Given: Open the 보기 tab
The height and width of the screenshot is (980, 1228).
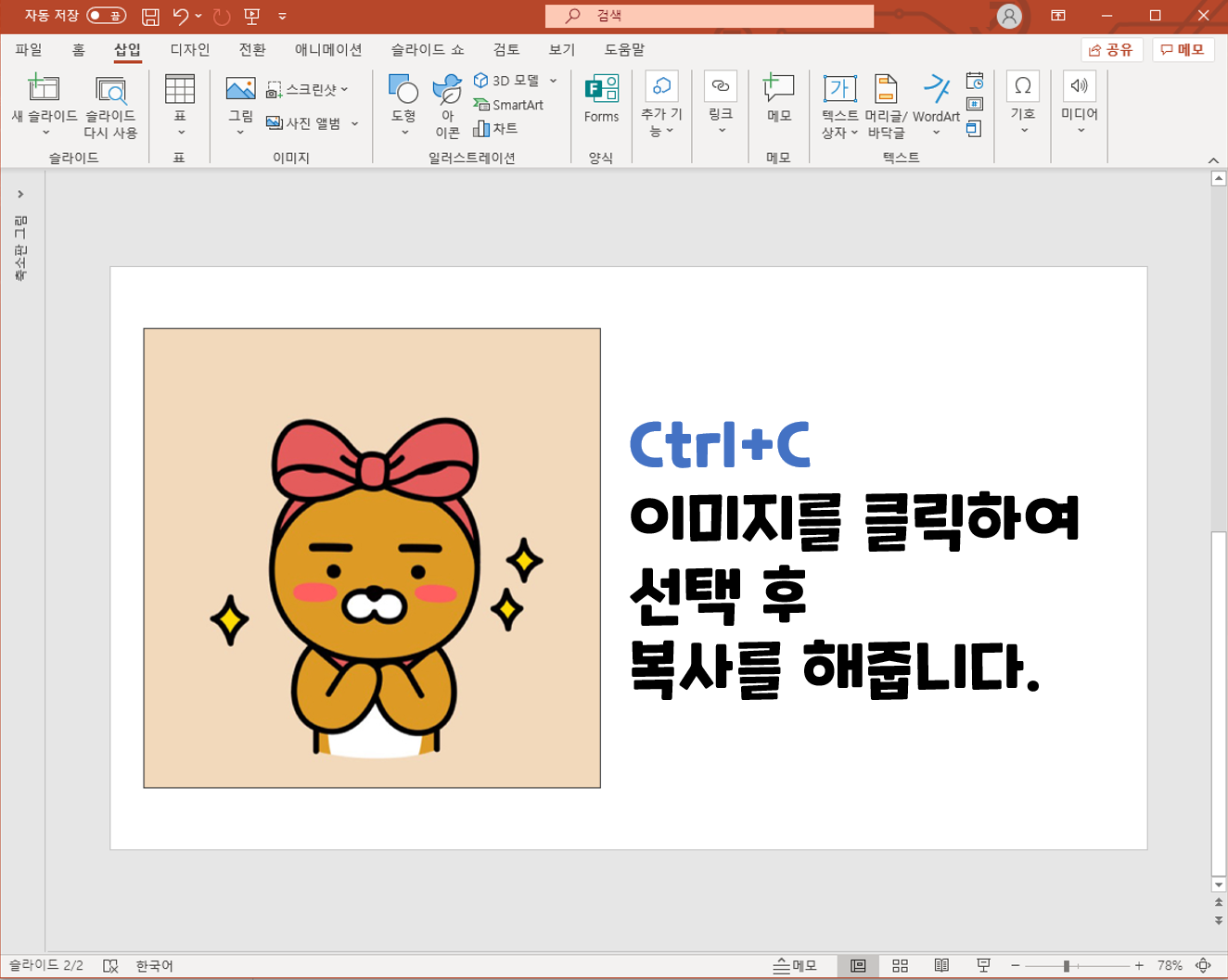Looking at the screenshot, I should (562, 50).
